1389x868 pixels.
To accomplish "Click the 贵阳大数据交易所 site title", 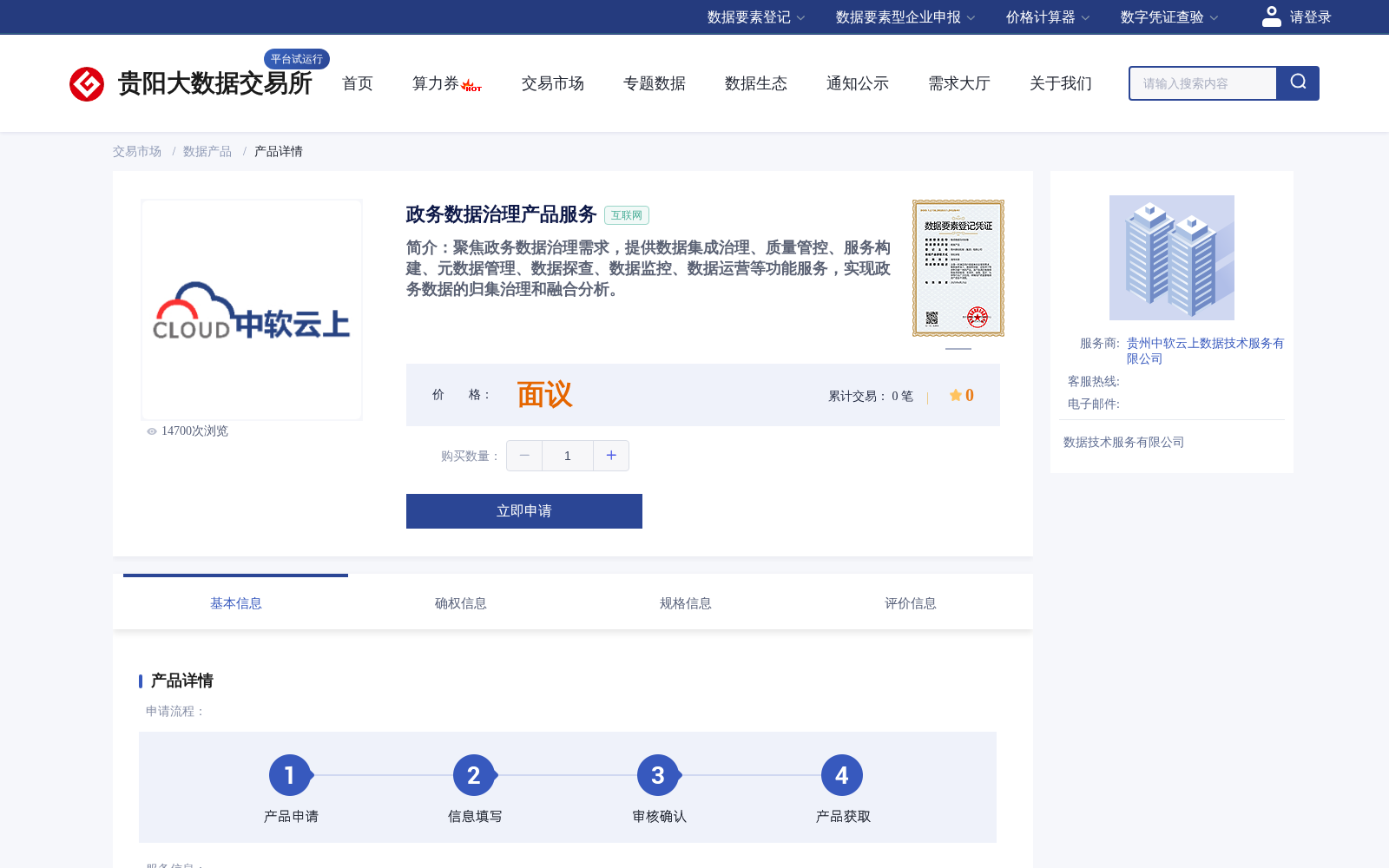I will [214, 83].
